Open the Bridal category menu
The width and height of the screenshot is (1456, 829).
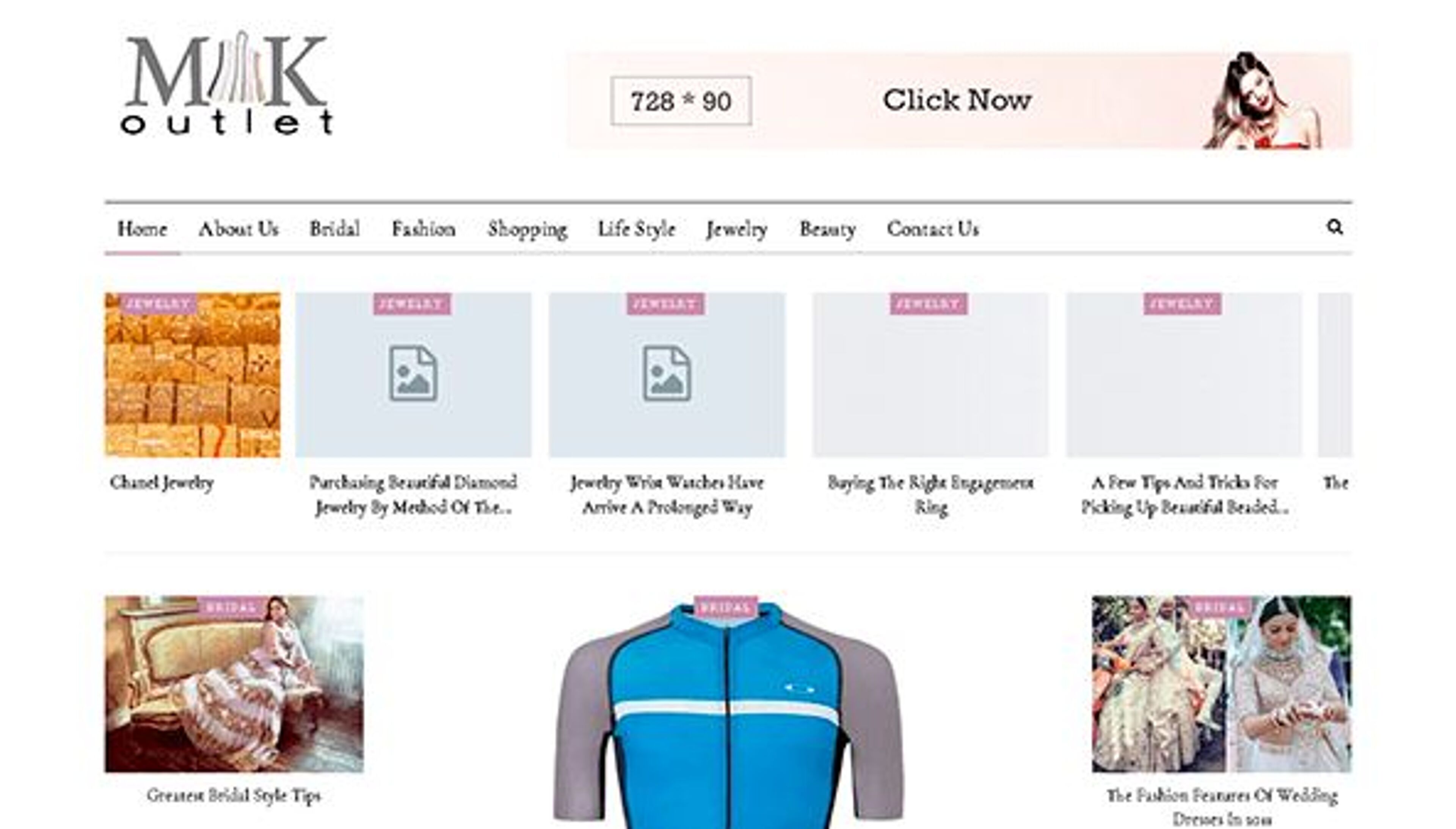click(334, 229)
